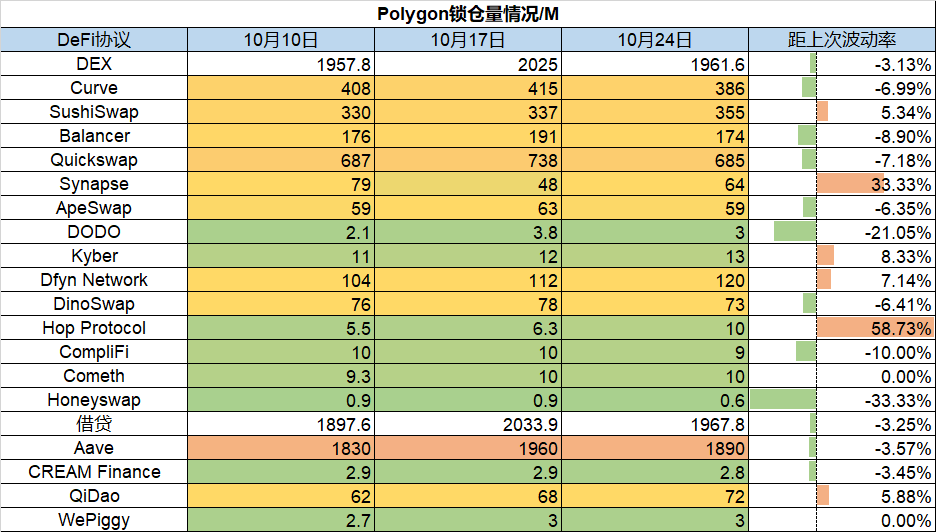This screenshot has height=532, width=936.
Task: Select the CREAM Finance cell
Action: pos(94,472)
